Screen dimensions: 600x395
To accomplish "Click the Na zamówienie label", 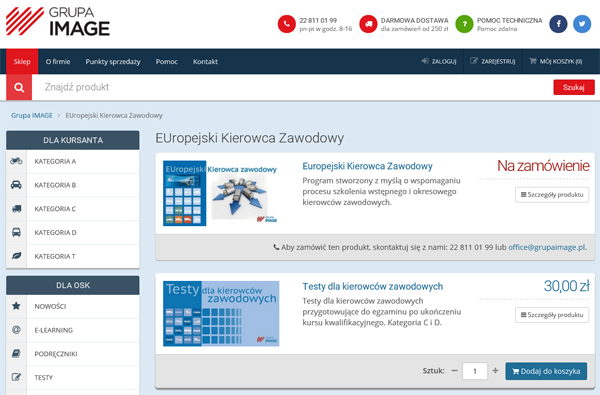I will (543, 166).
